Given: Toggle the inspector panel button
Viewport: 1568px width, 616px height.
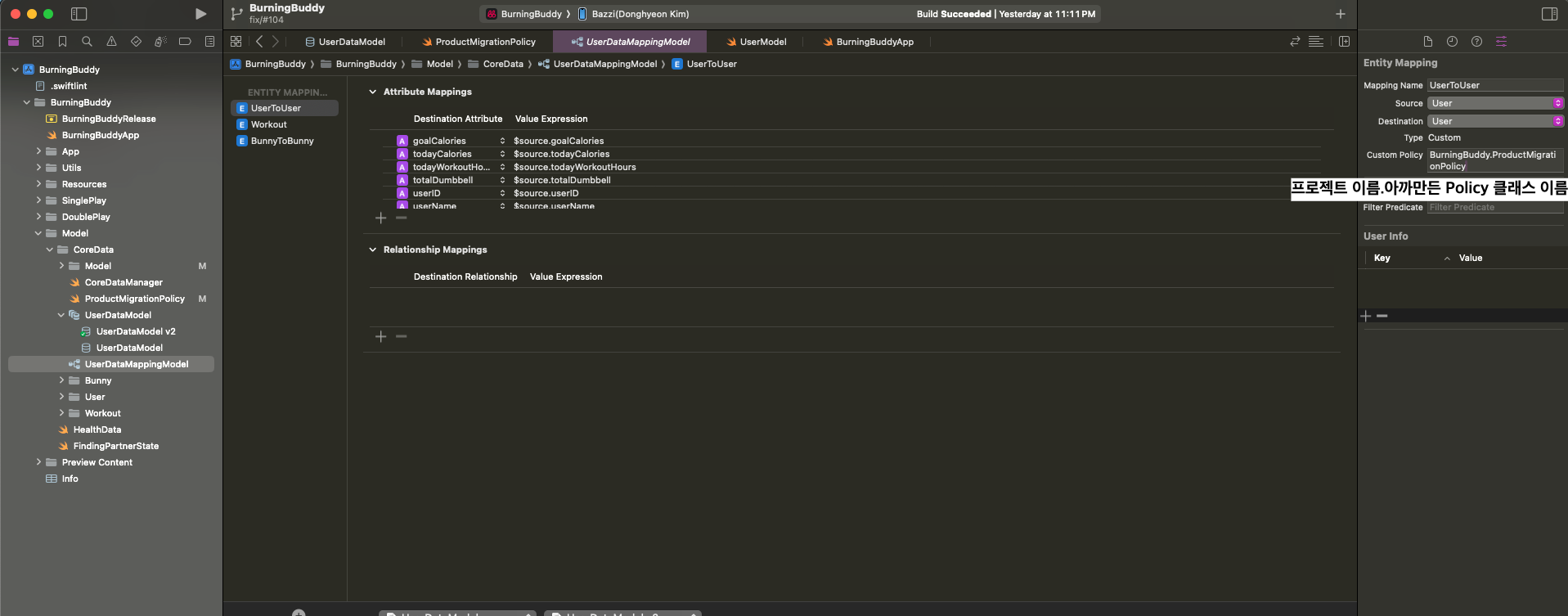Looking at the screenshot, I should [x=1549, y=14].
